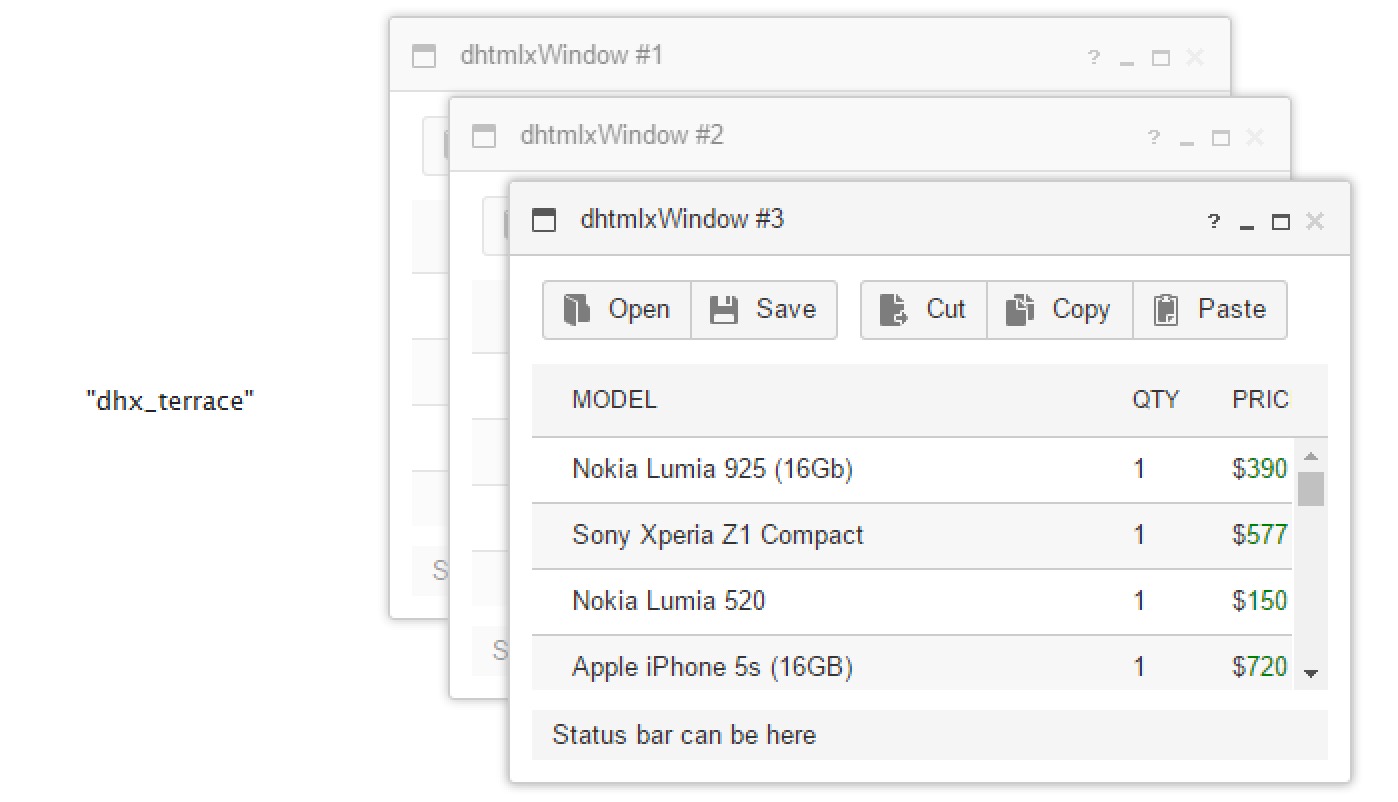
Task: Click the window icon of dhtmlxWindow #1
Action: (x=424, y=56)
